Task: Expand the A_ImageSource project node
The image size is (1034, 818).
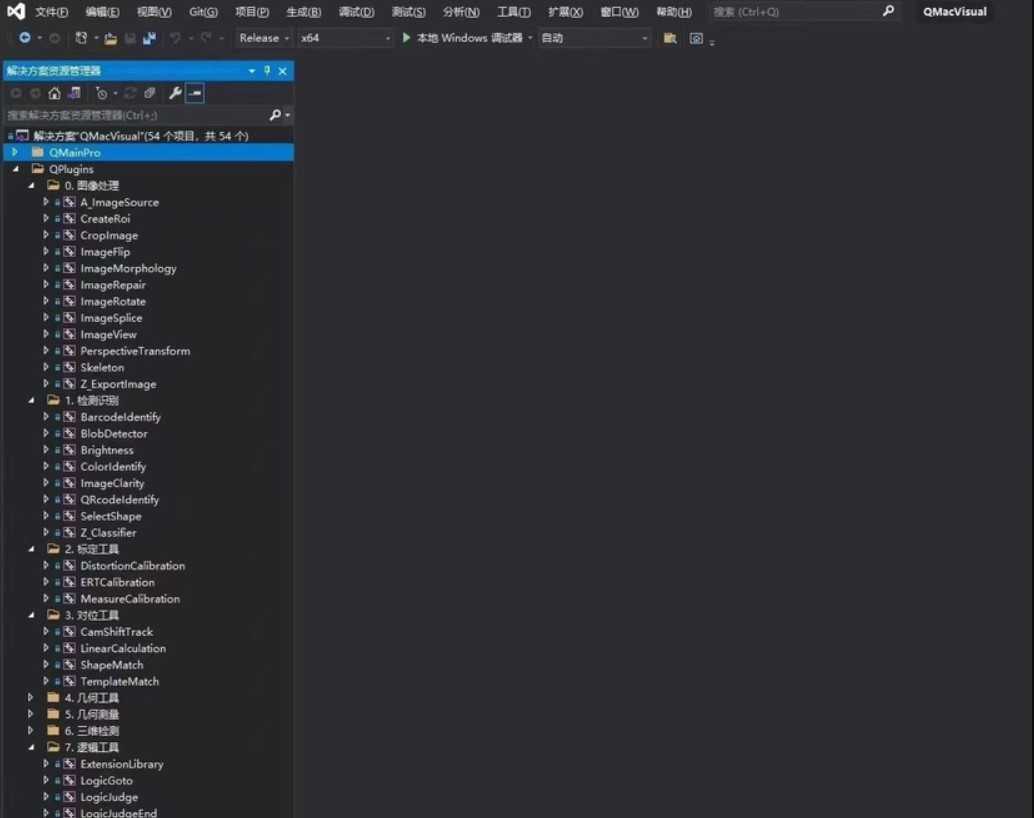Action: [46, 202]
